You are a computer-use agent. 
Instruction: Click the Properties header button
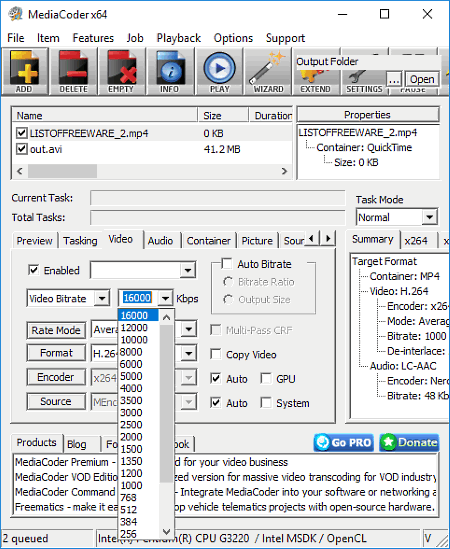(x=368, y=115)
